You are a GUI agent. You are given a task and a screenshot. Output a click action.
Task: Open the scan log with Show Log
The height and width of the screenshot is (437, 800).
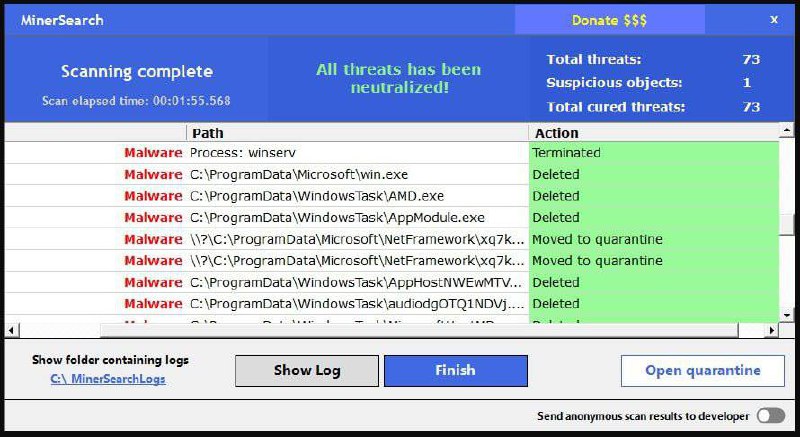pos(307,370)
